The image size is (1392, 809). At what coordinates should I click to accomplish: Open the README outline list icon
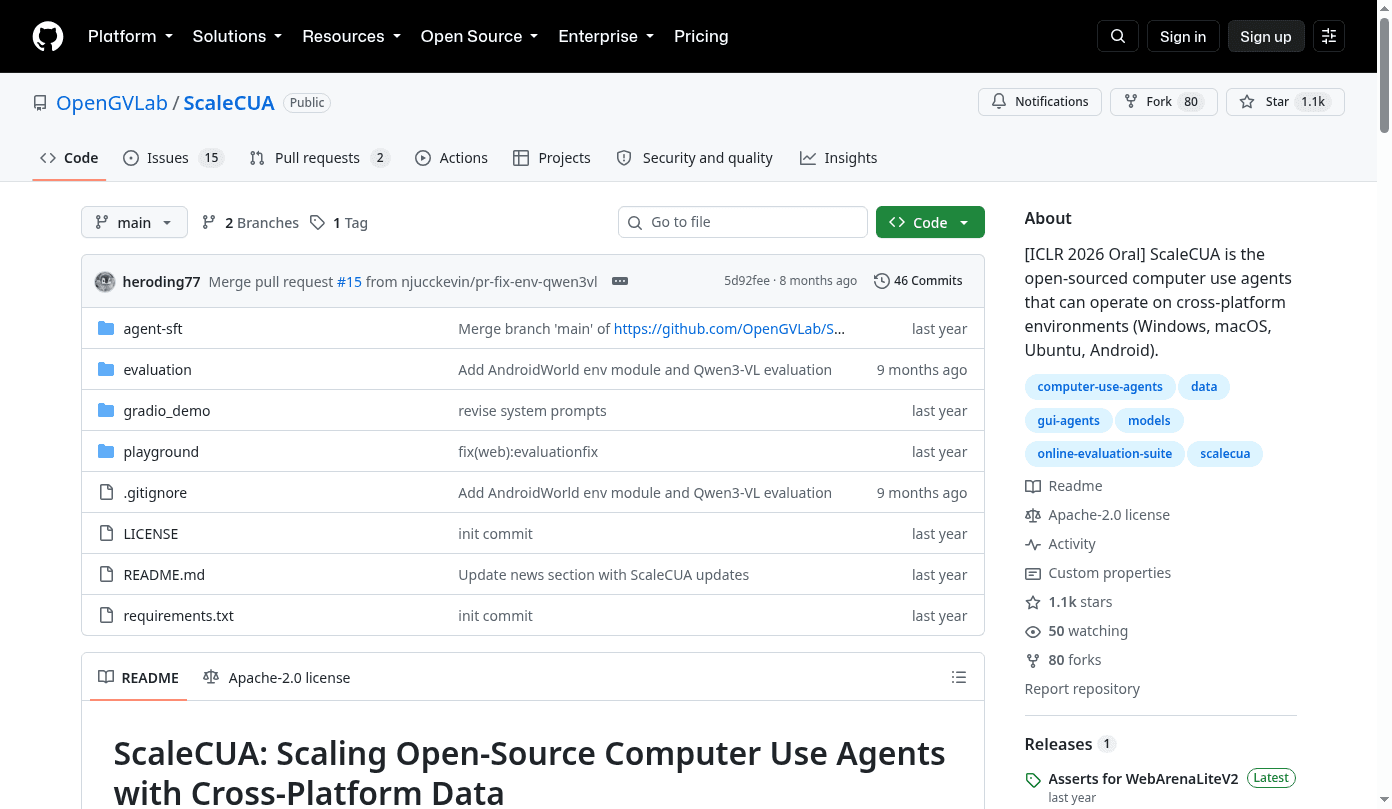(959, 677)
